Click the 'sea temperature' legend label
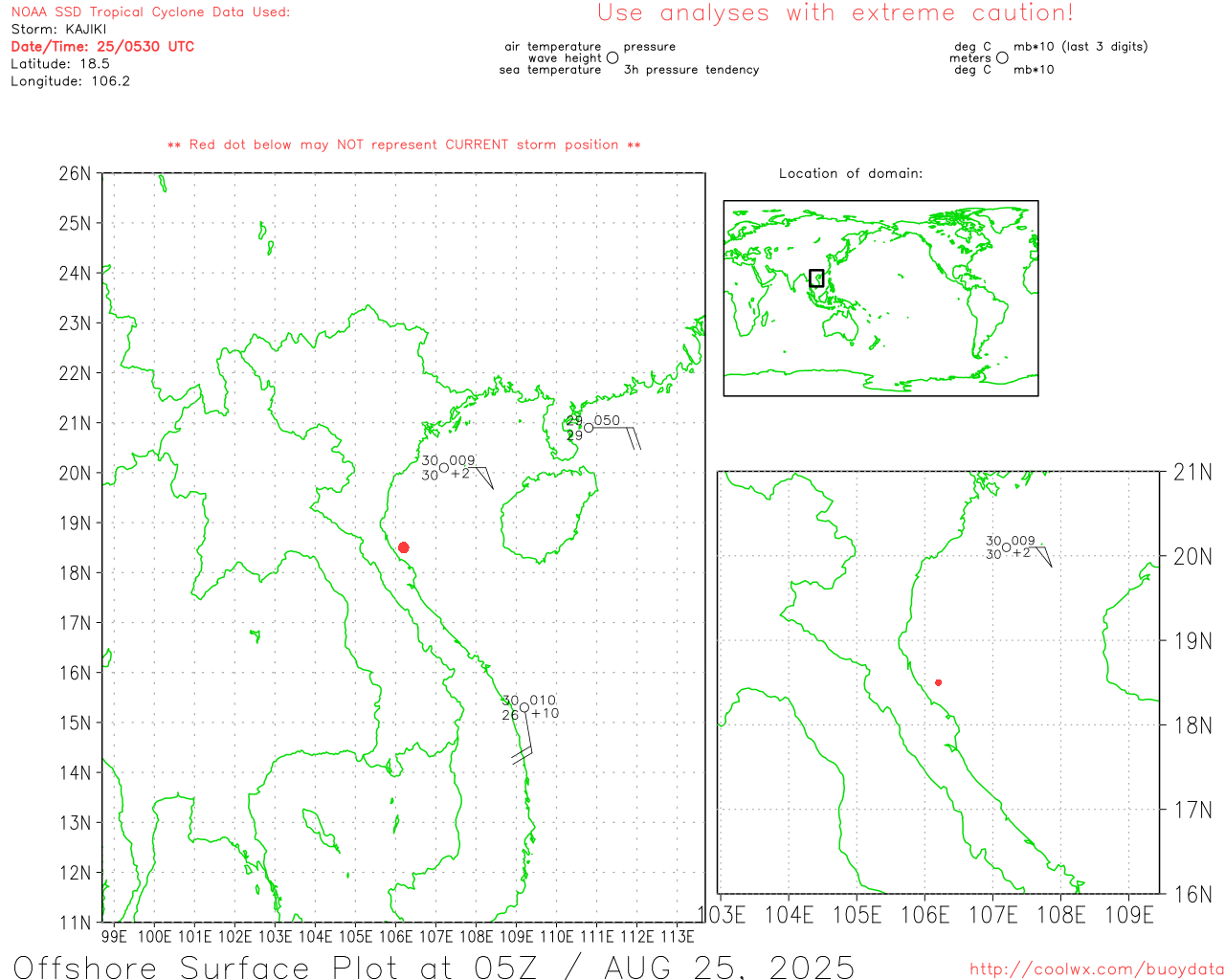Image resolution: width=1225 pixels, height=980 pixels. pyautogui.click(x=550, y=70)
